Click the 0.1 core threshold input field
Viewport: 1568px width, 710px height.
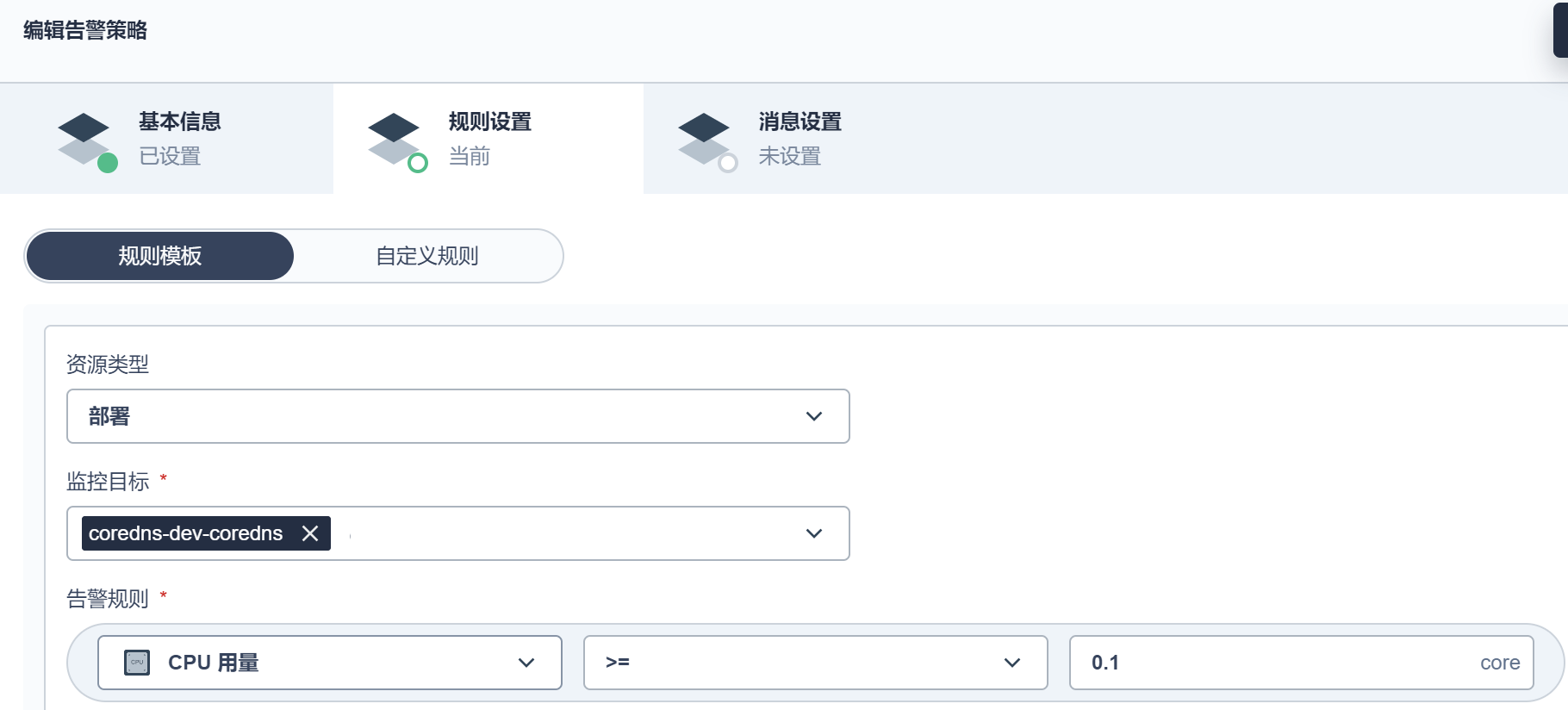point(1275,663)
